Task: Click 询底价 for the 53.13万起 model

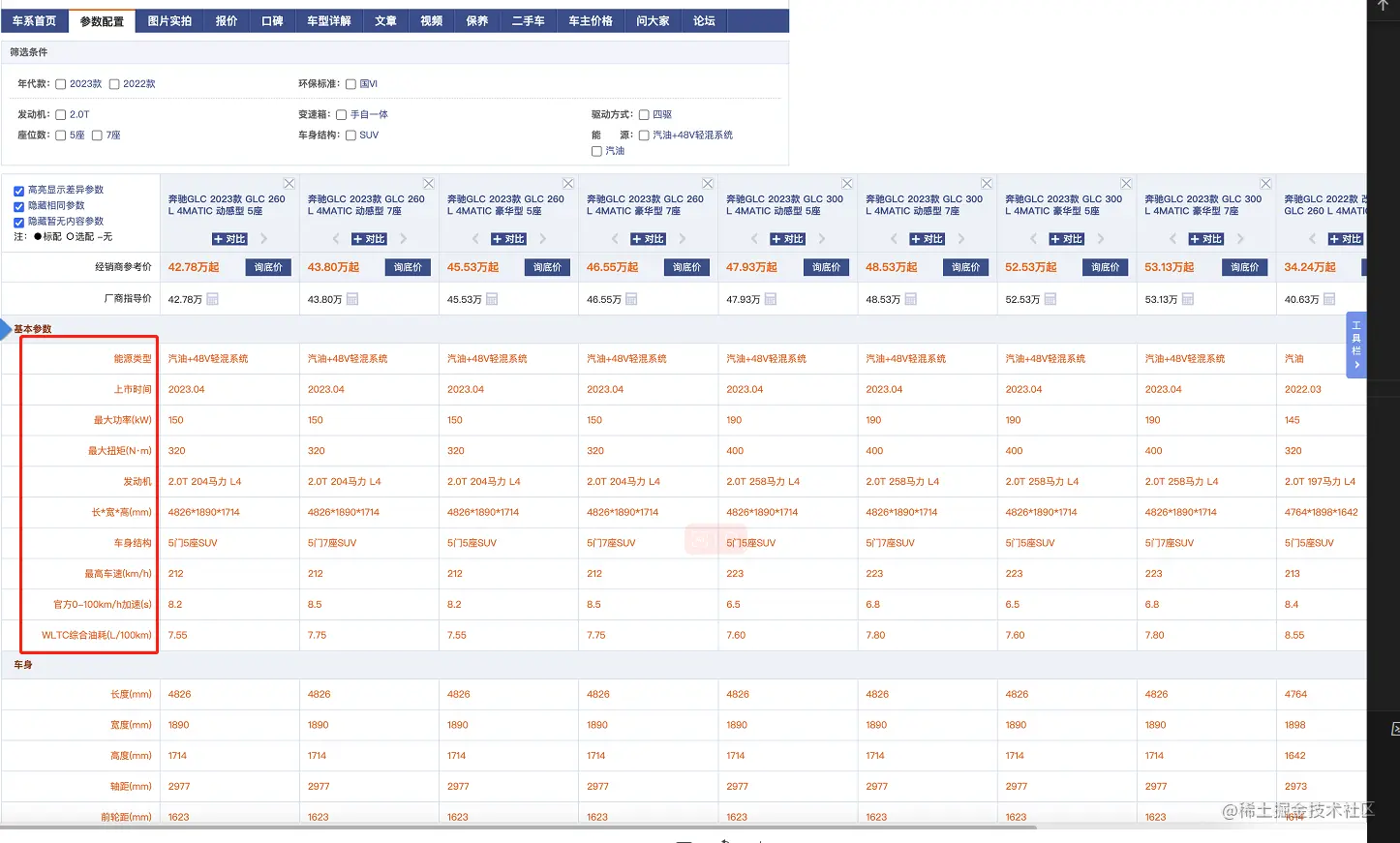Action: click(x=1244, y=267)
